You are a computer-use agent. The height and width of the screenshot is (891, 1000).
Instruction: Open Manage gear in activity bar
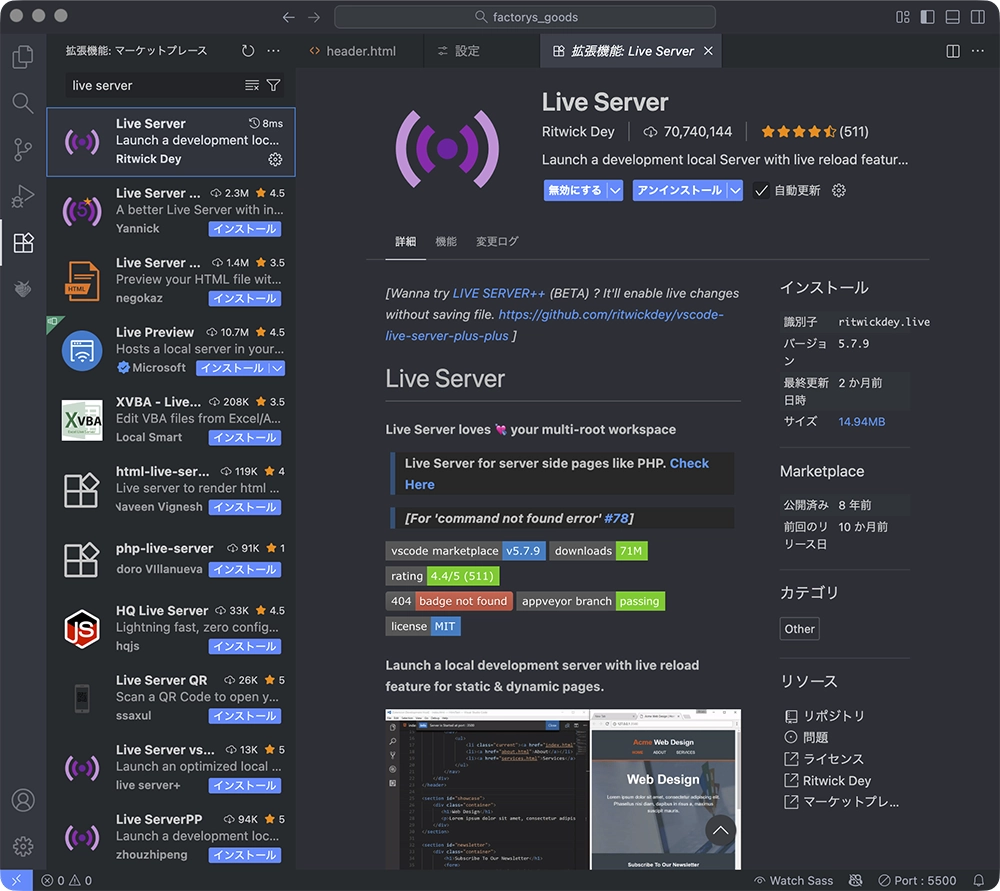pos(22,847)
